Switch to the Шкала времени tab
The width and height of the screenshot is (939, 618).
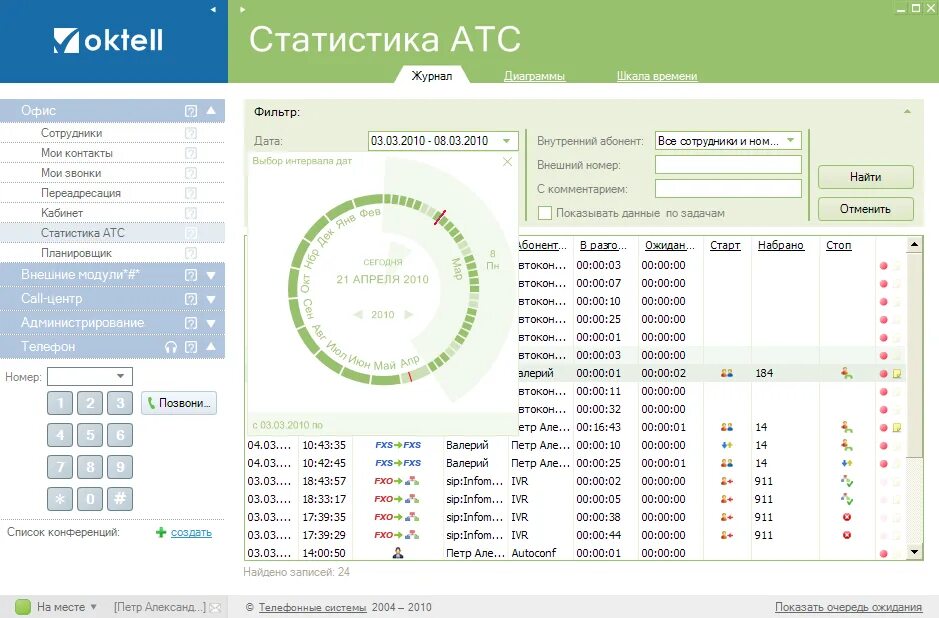click(657, 76)
